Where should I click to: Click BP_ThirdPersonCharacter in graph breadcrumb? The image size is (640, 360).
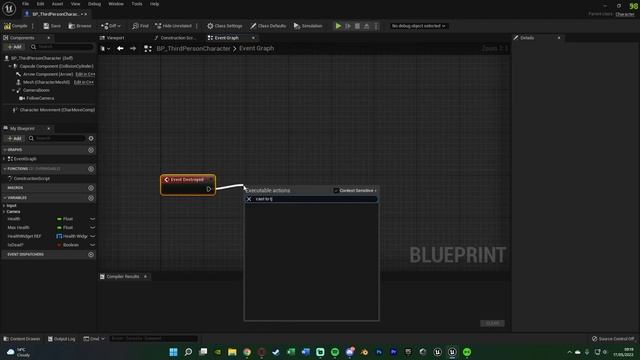pos(193,49)
